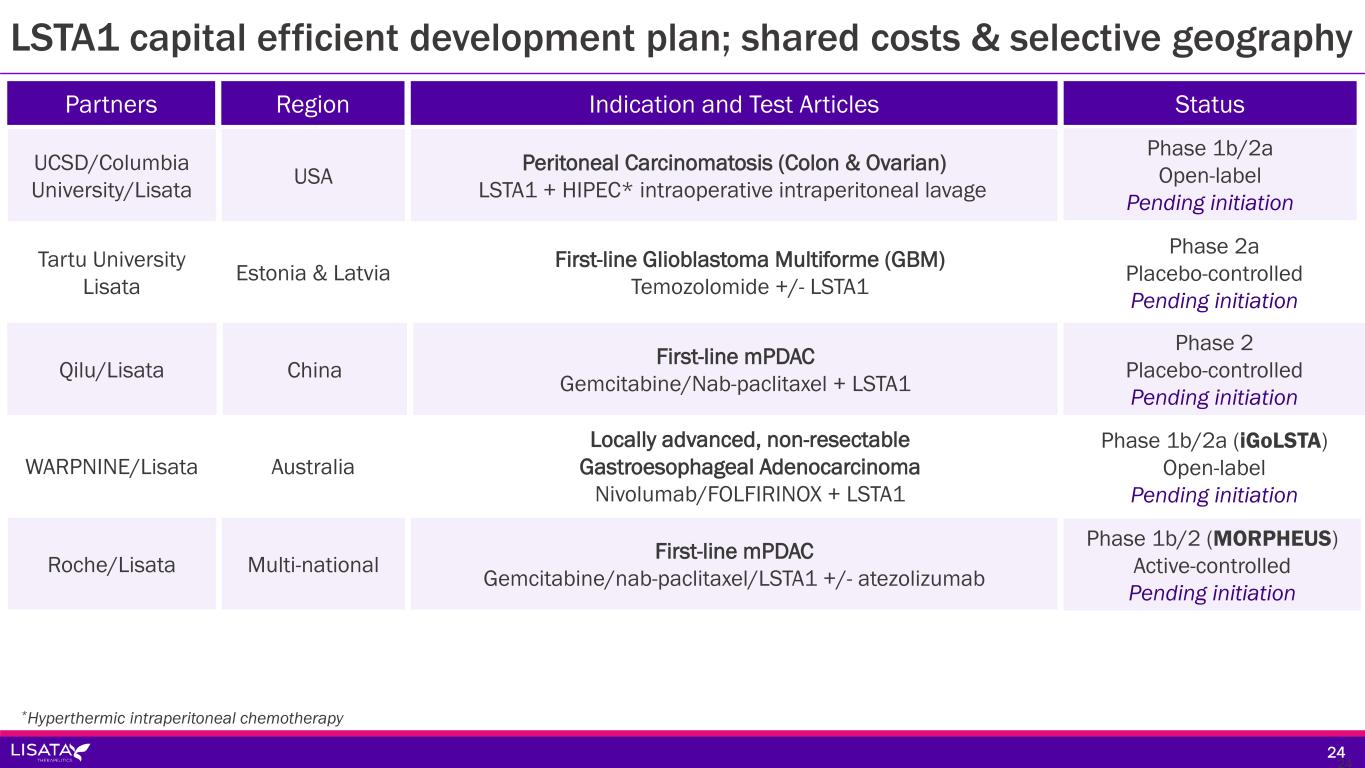The height and width of the screenshot is (768, 1365).
Task: Click the Status column header
Action: (x=1209, y=104)
